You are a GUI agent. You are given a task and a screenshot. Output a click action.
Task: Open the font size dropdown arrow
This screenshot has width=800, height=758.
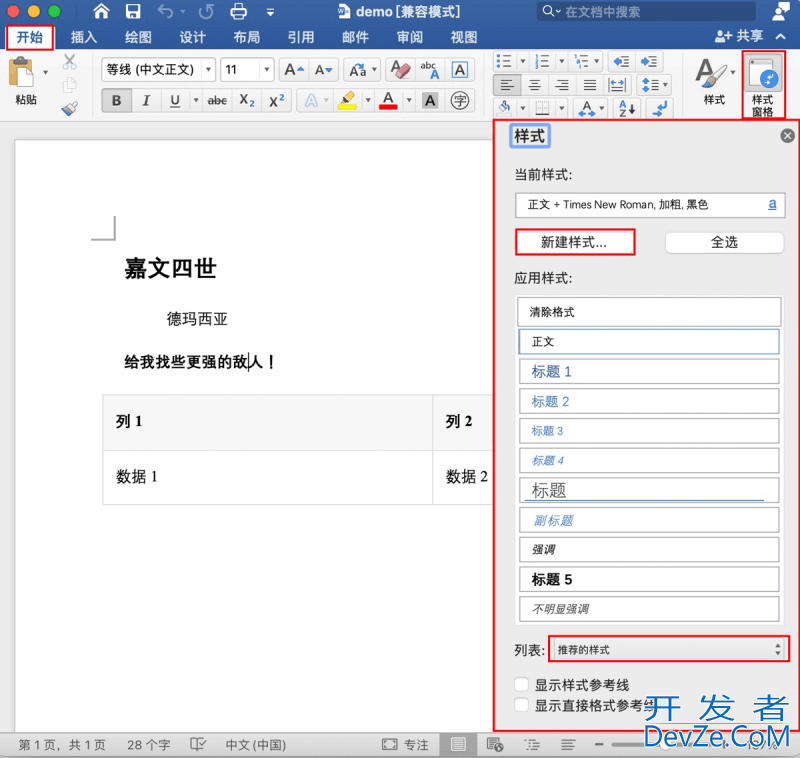click(266, 70)
